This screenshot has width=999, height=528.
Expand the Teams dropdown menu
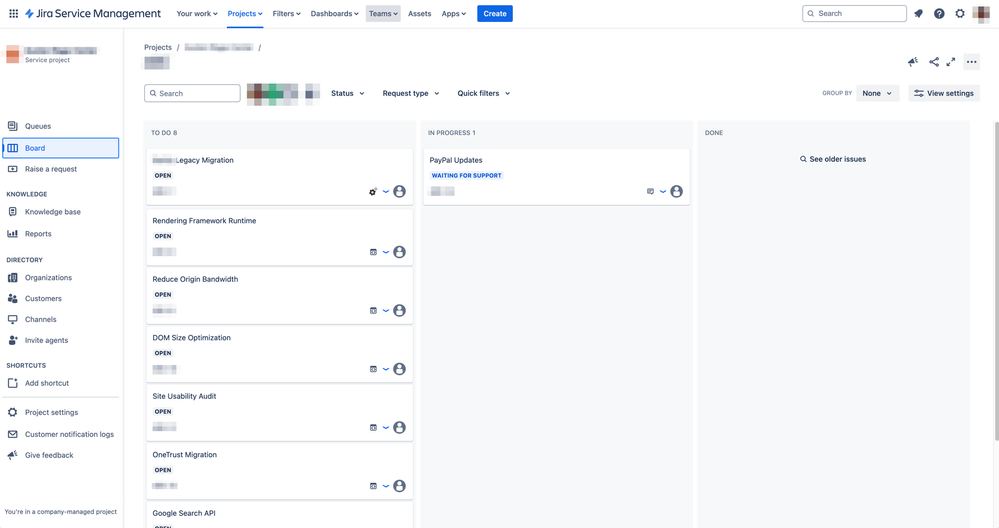pyautogui.click(x=383, y=13)
